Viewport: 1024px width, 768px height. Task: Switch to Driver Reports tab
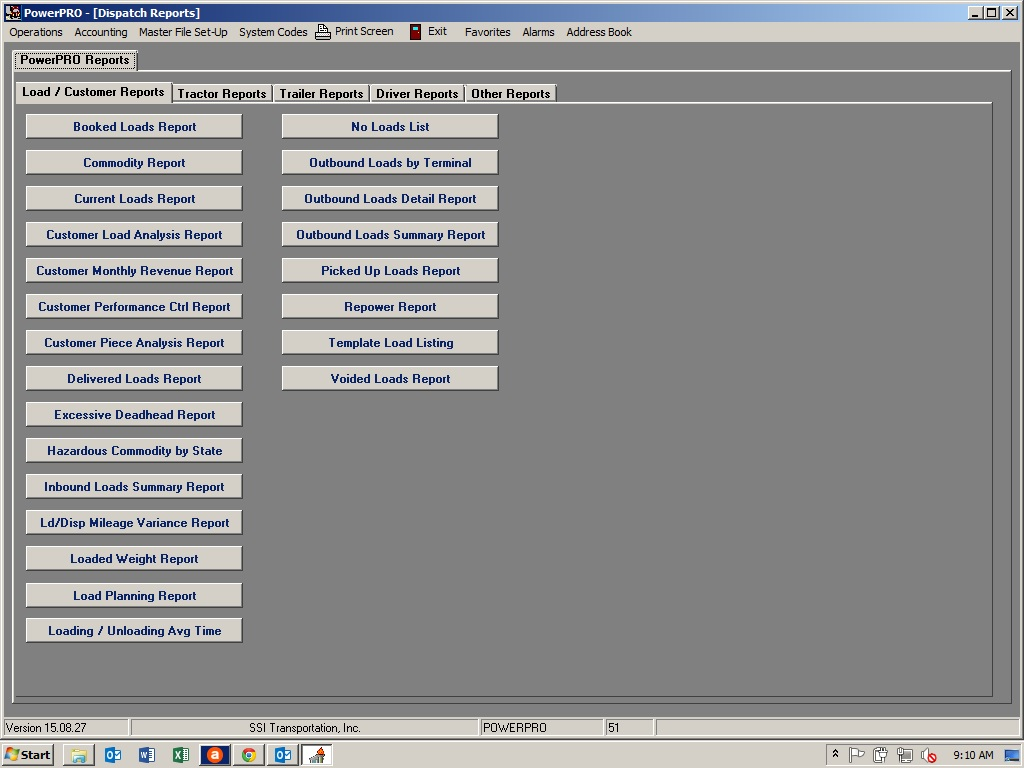(x=417, y=93)
